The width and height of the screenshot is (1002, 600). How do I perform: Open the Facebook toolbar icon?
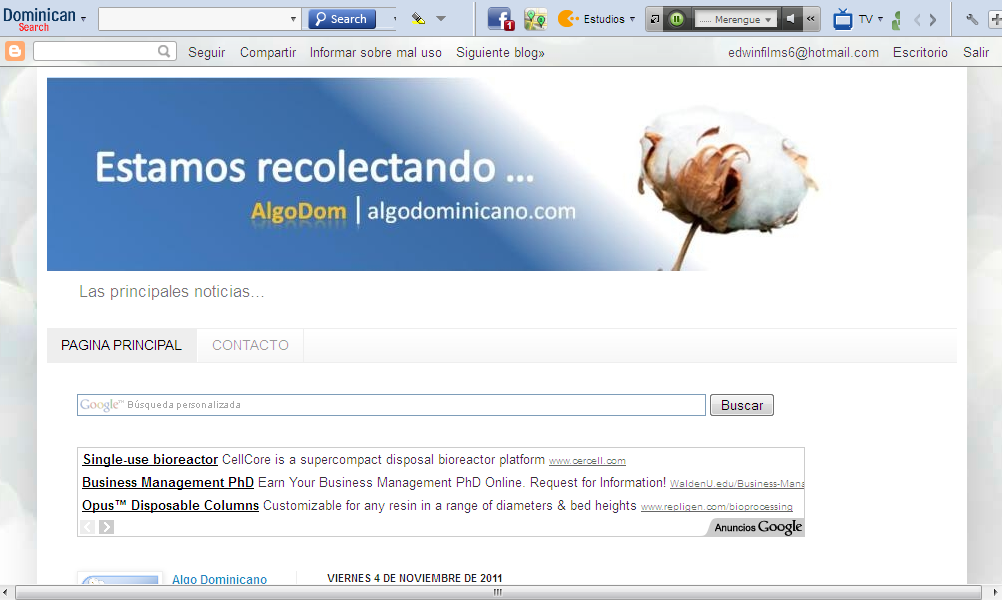[x=500, y=19]
